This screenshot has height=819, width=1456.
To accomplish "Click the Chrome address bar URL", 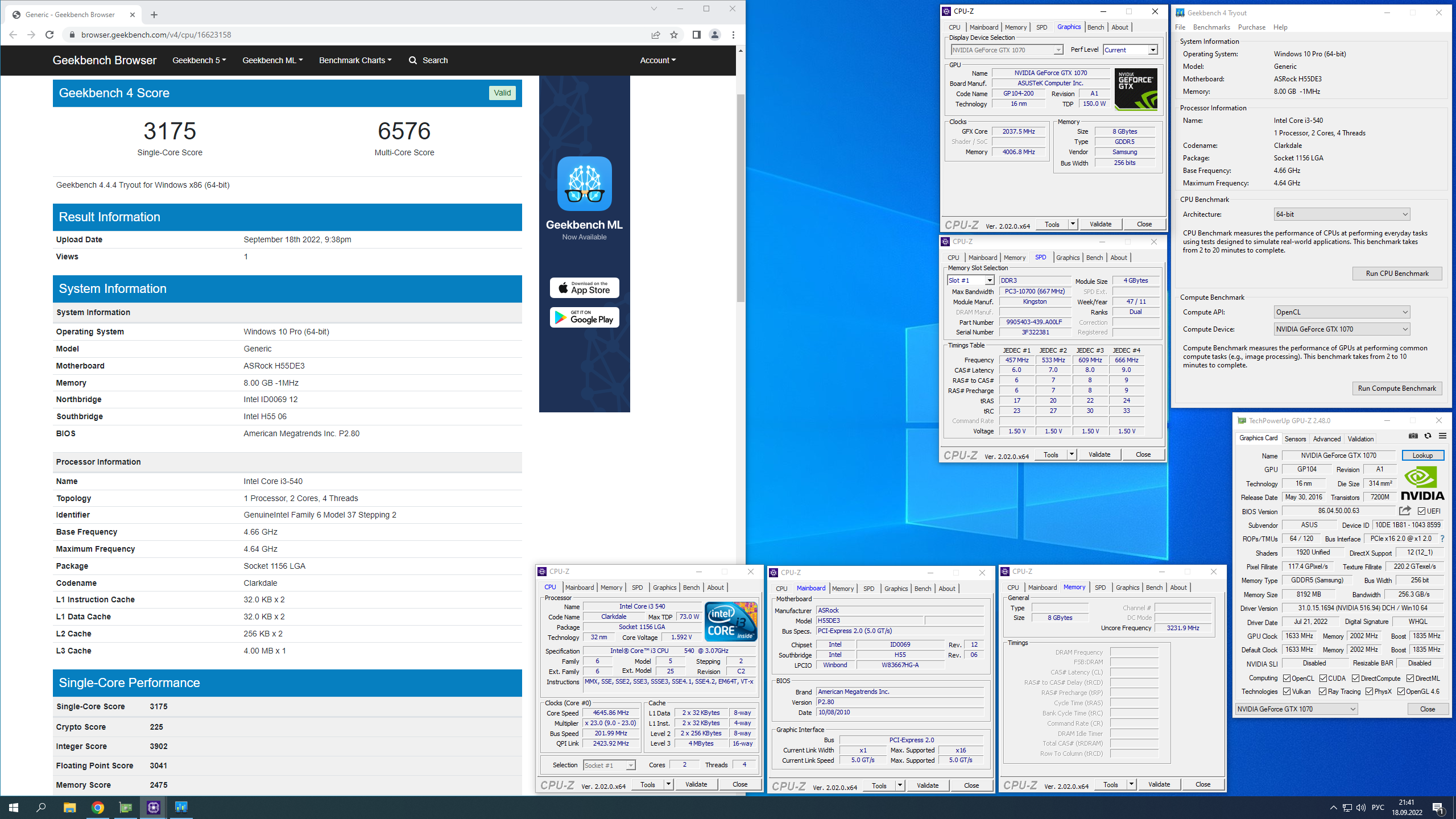I will pos(156,35).
